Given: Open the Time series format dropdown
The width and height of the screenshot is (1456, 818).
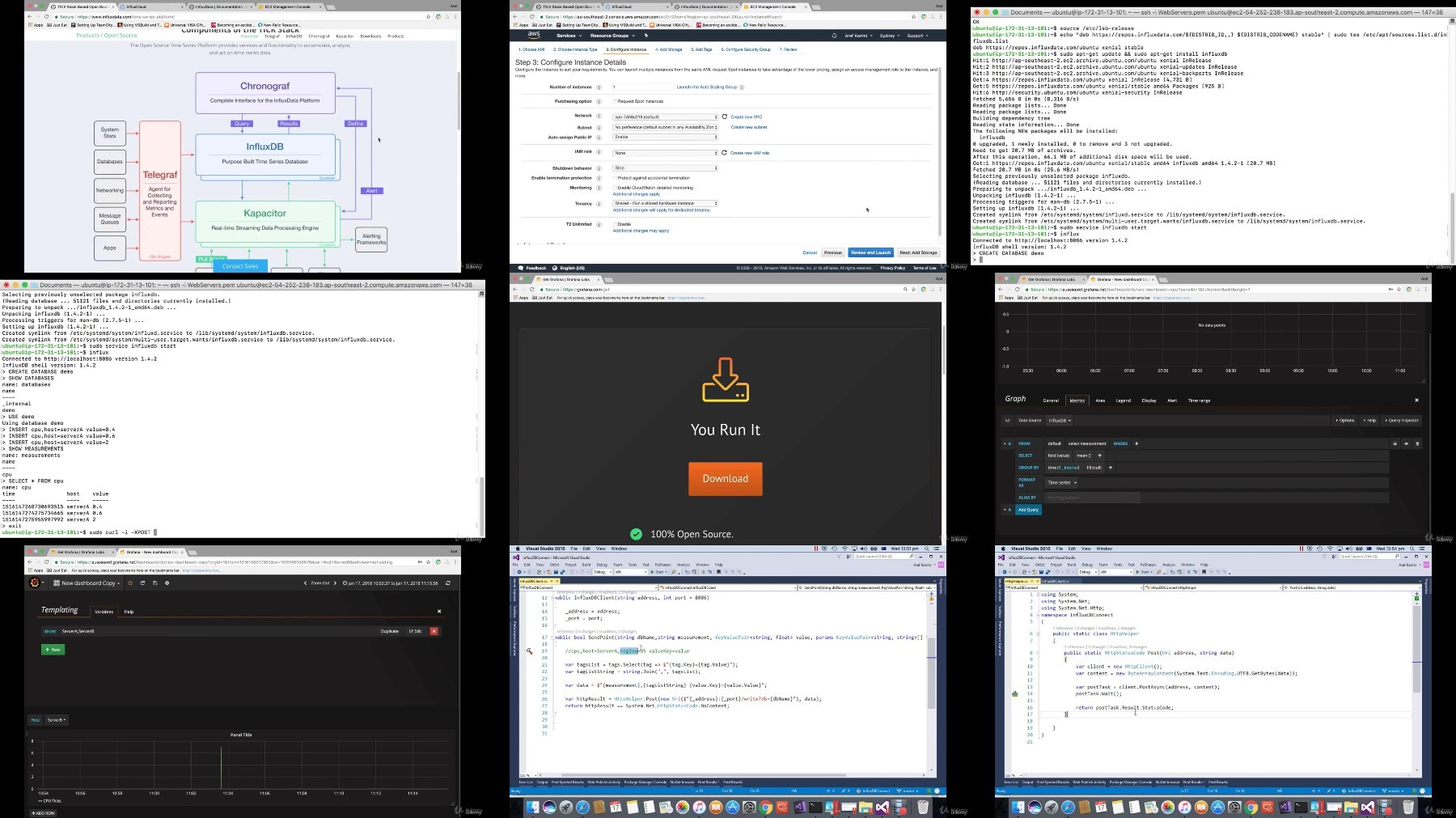Looking at the screenshot, I should click(x=1062, y=482).
